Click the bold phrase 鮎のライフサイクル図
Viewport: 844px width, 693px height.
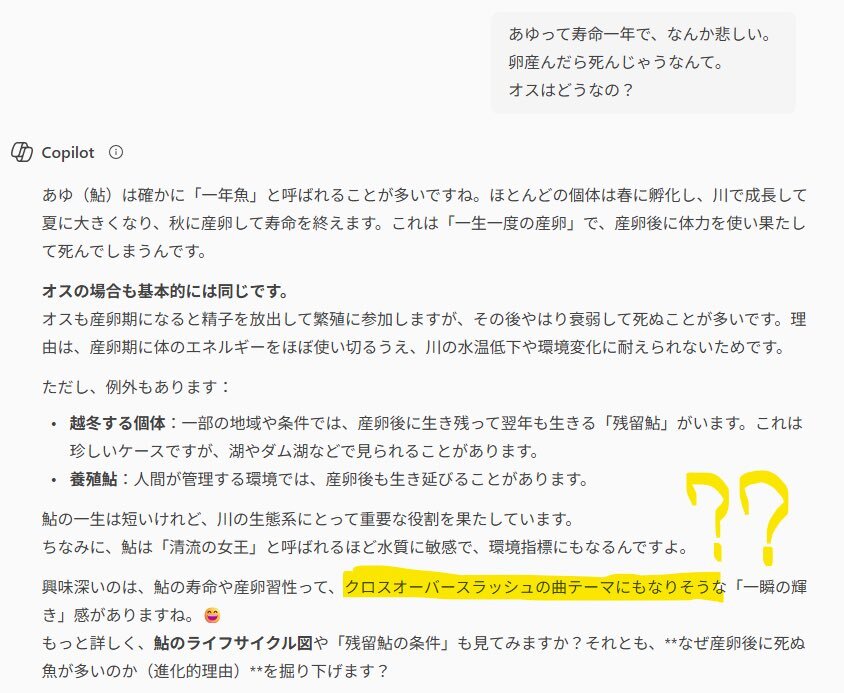pos(233,643)
